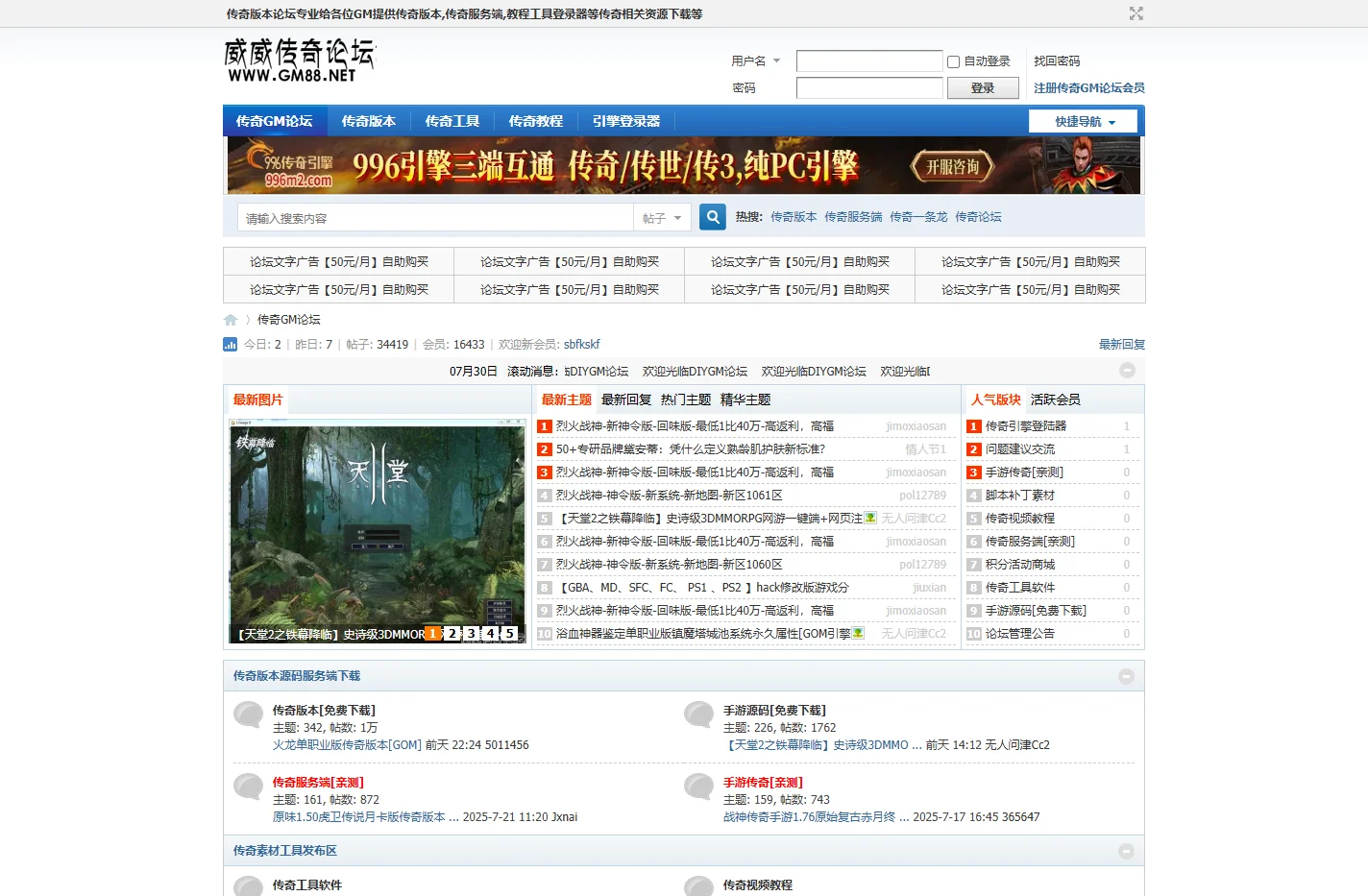The image size is (1368, 896).
Task: Select slideshow image number 3
Action: [471, 634]
